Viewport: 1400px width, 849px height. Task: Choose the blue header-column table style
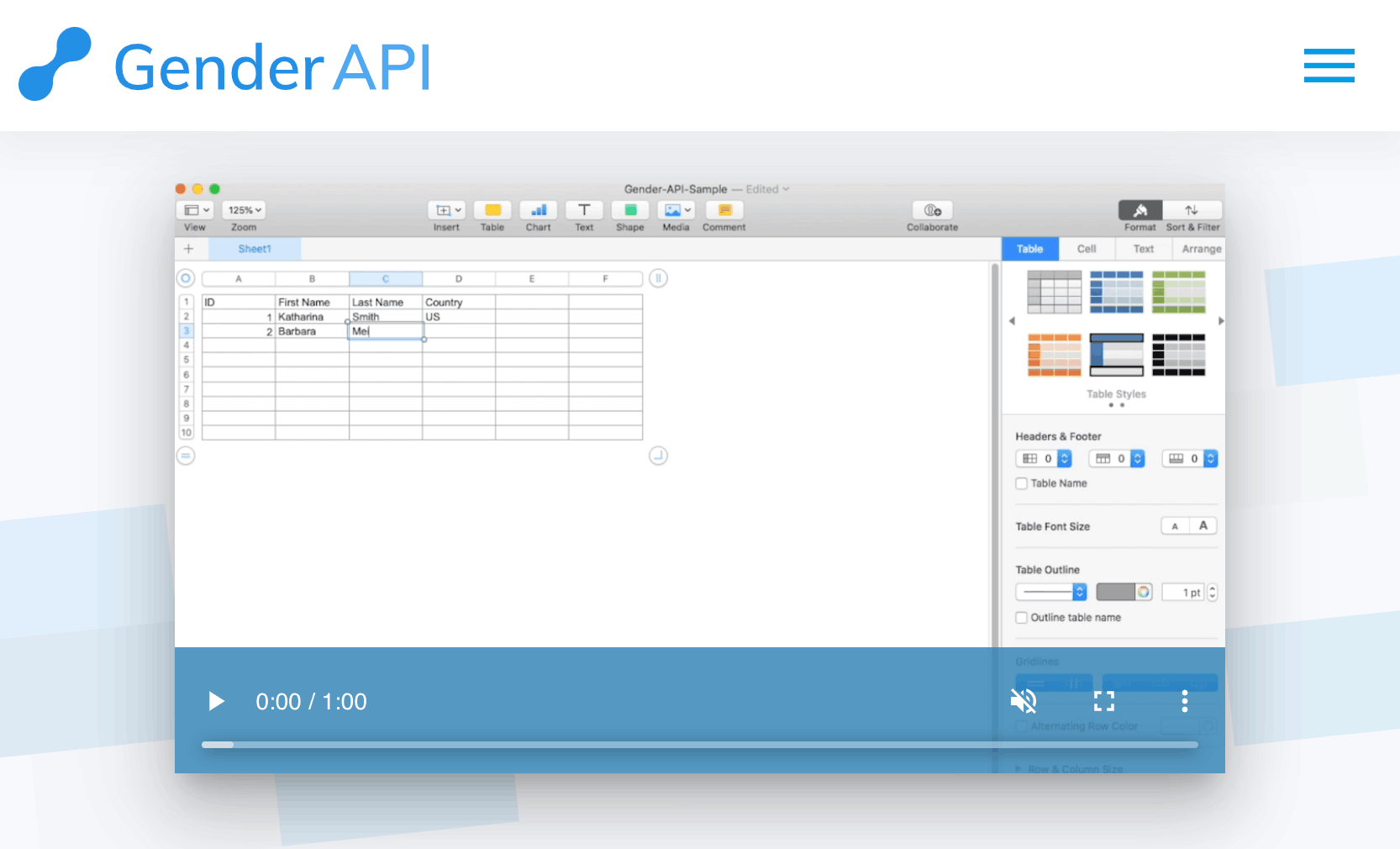tap(1117, 355)
